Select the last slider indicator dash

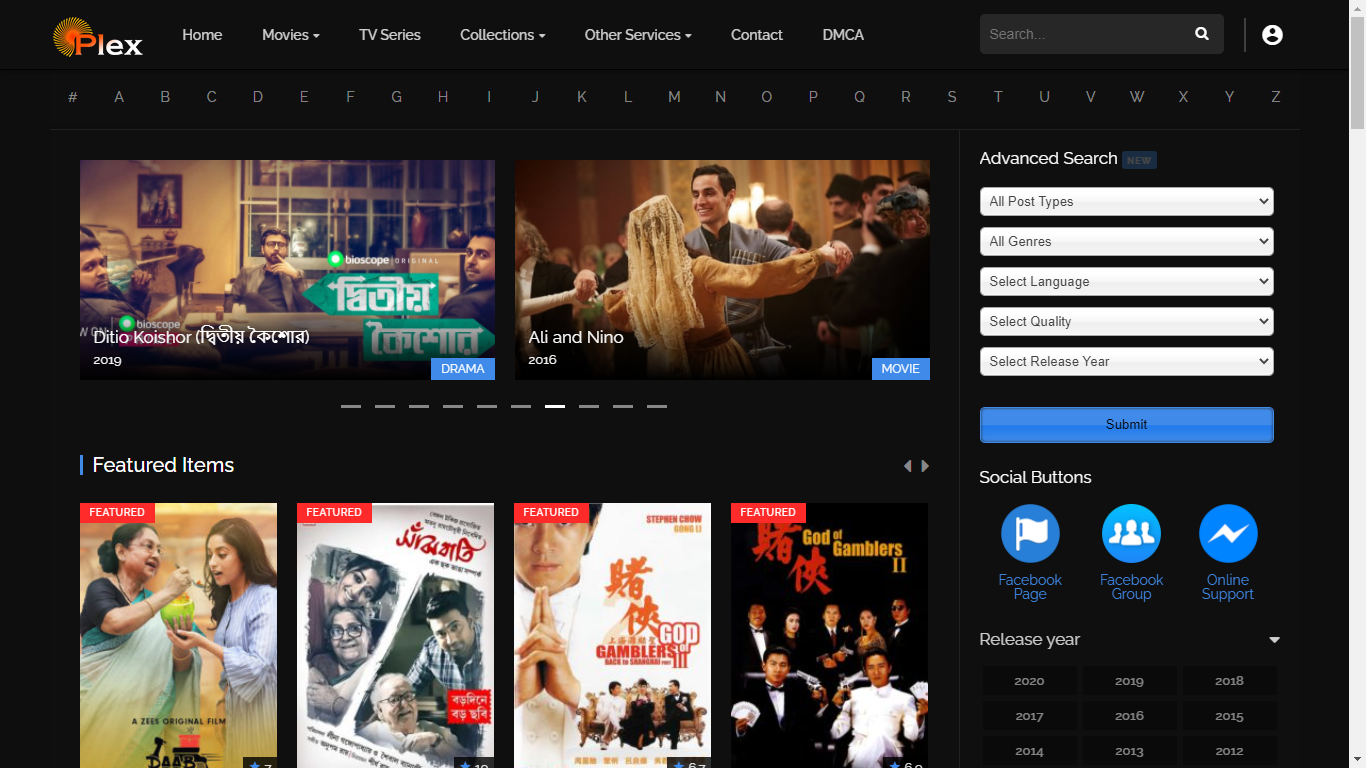pos(657,406)
